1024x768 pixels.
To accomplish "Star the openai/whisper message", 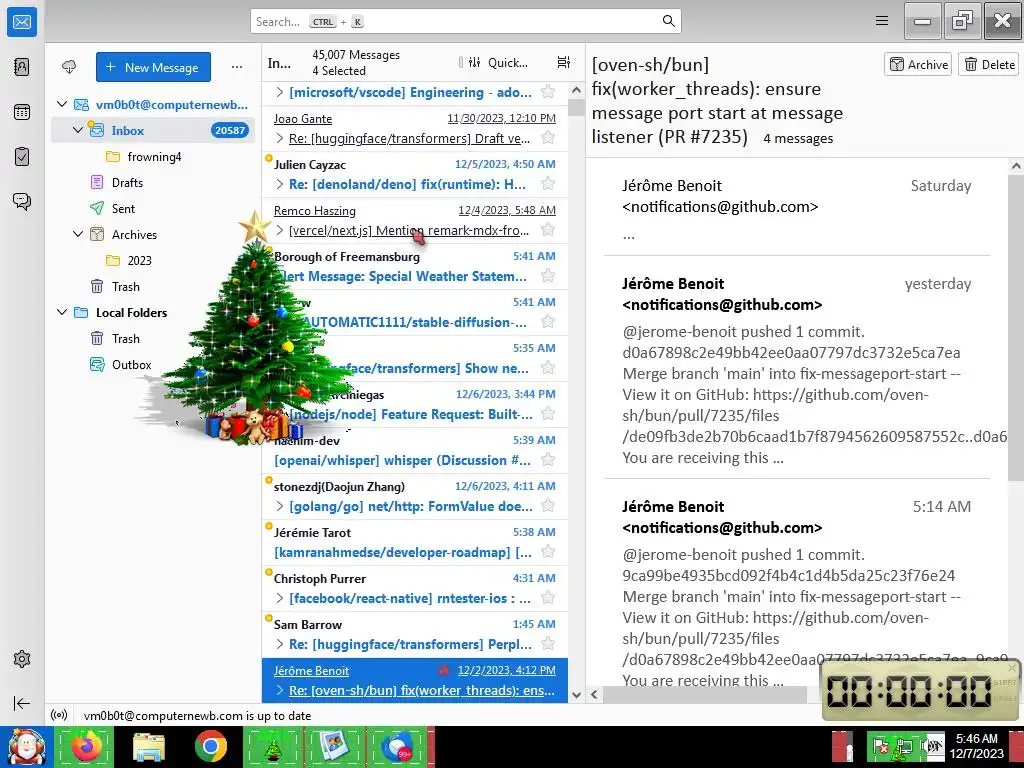I will click(548, 460).
